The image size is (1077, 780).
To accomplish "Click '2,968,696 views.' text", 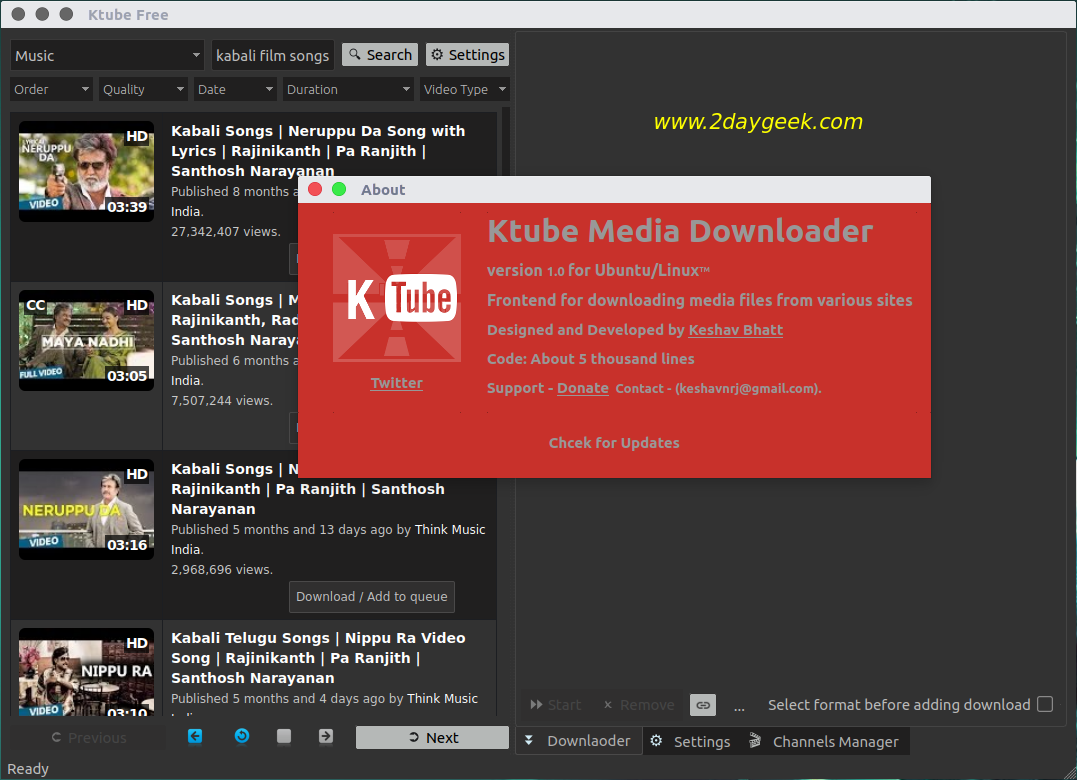I will pyautogui.click(x=222, y=570).
